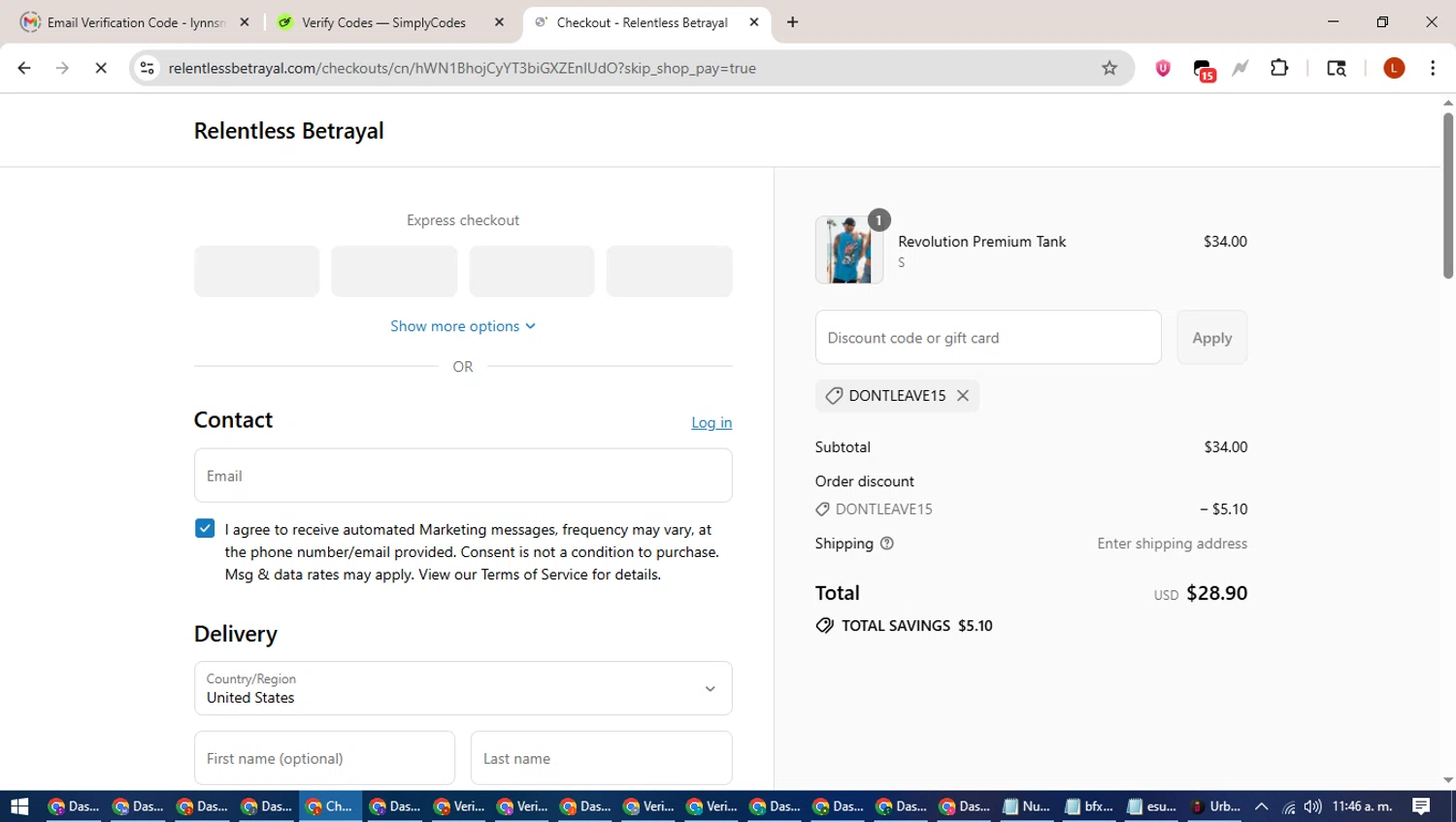Close the Checkout Relentless Betrayal tab
The width and height of the screenshot is (1456, 822).
pos(754,22)
